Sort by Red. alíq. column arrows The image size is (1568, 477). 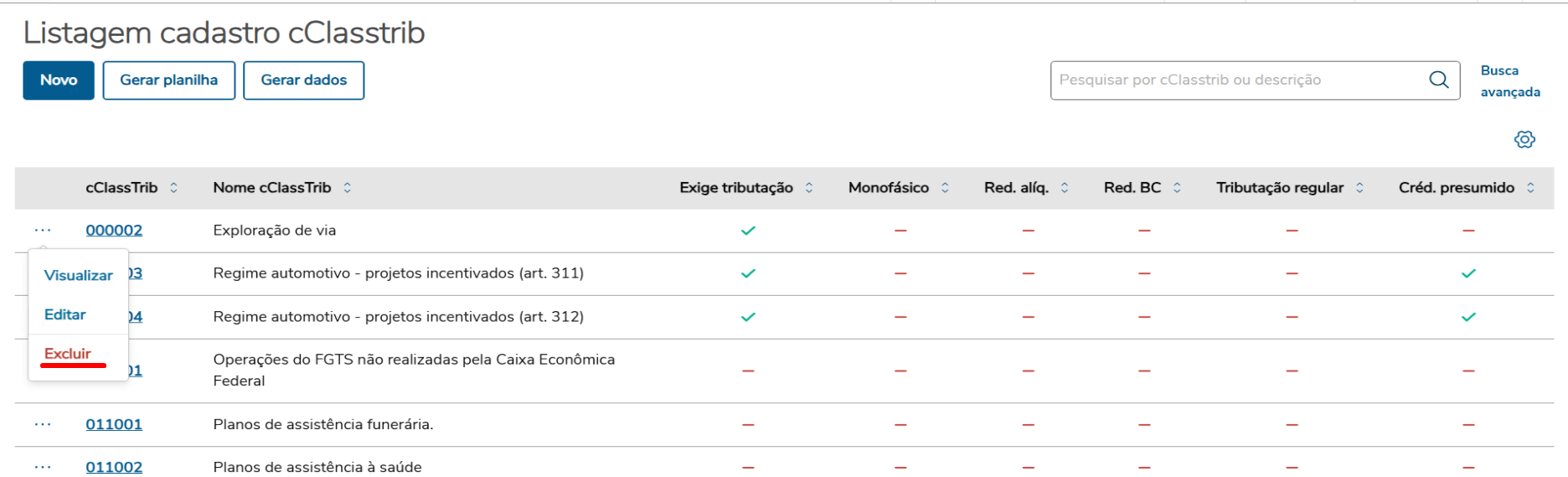(1065, 188)
